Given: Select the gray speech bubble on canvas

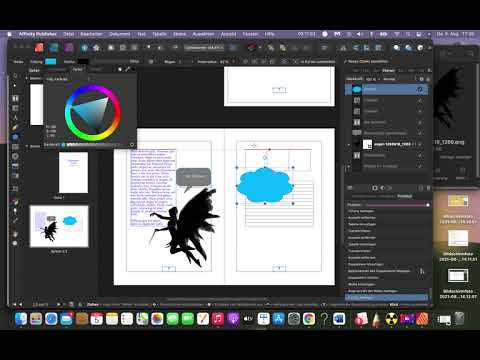Looking at the screenshot, I should pos(193,177).
